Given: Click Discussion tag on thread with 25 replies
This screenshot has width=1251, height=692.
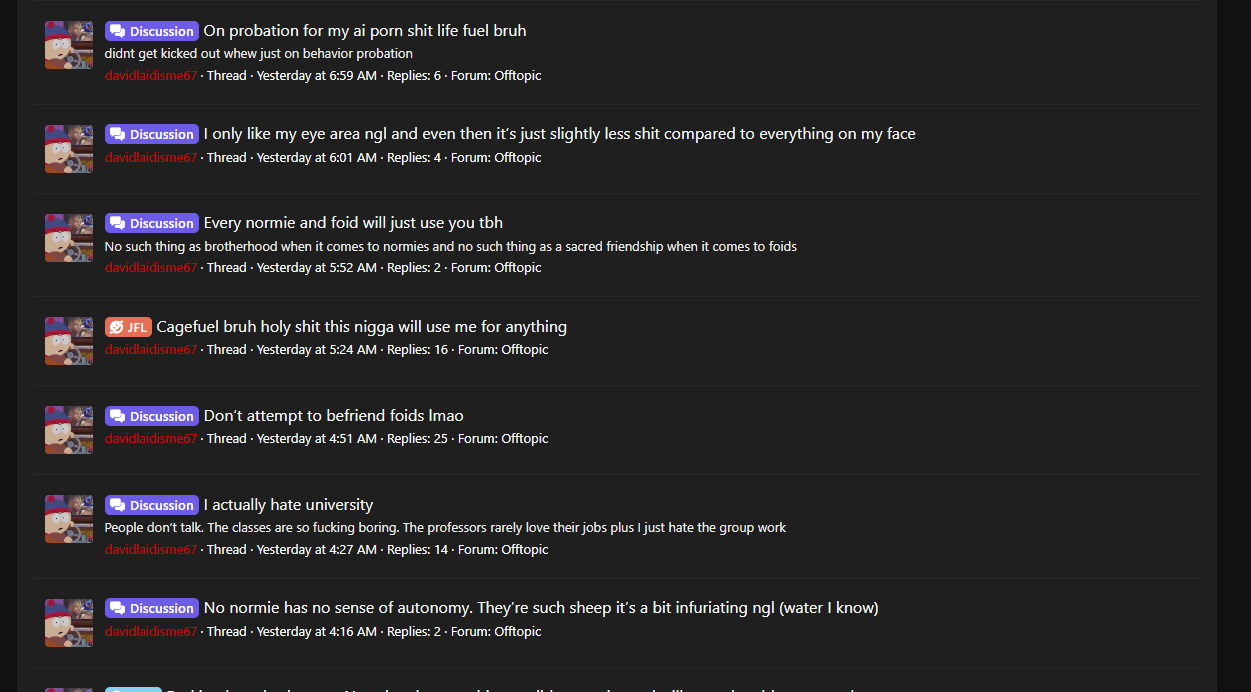Looking at the screenshot, I should coord(151,416).
